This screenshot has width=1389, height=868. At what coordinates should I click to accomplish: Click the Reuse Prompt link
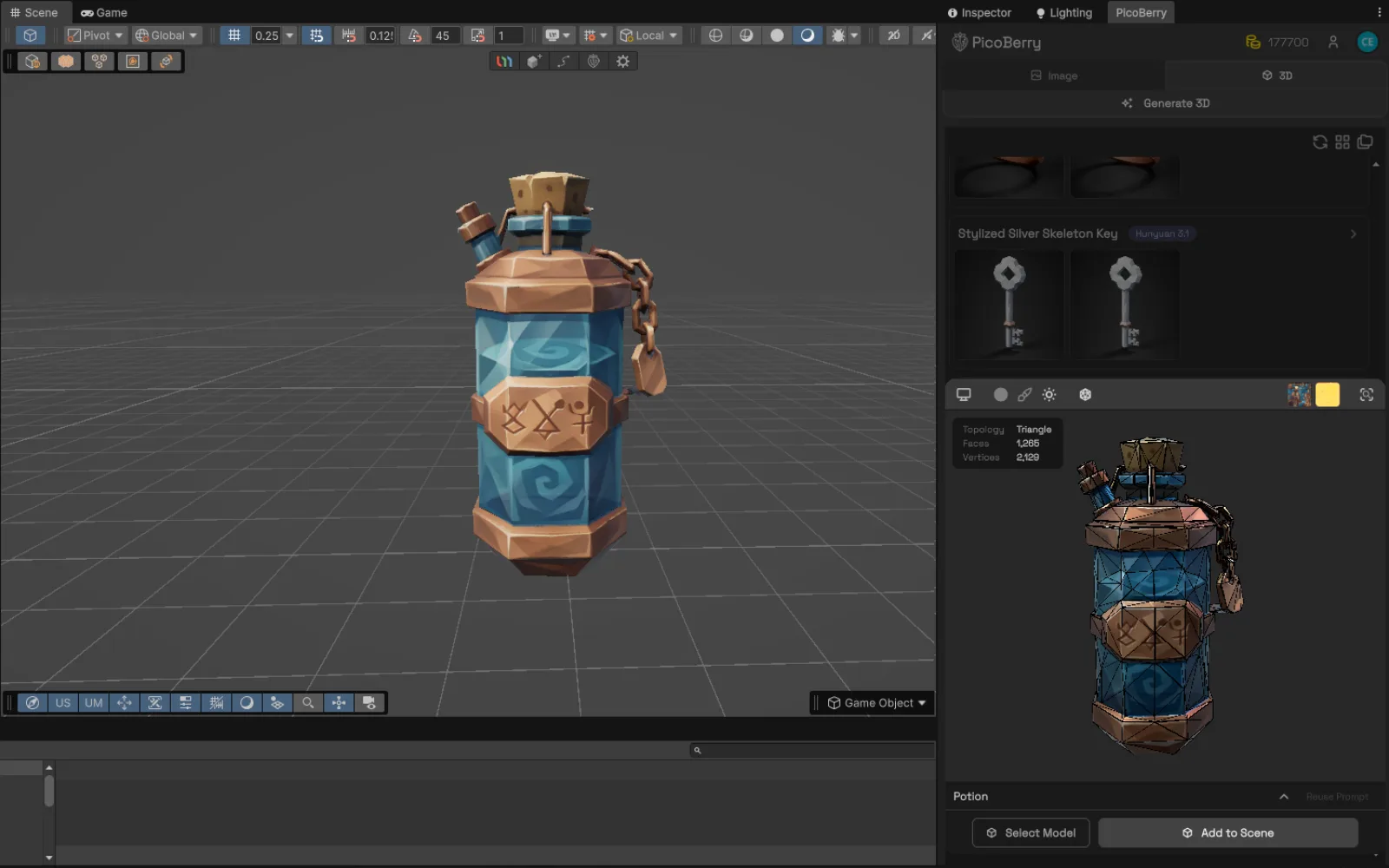pos(1337,797)
